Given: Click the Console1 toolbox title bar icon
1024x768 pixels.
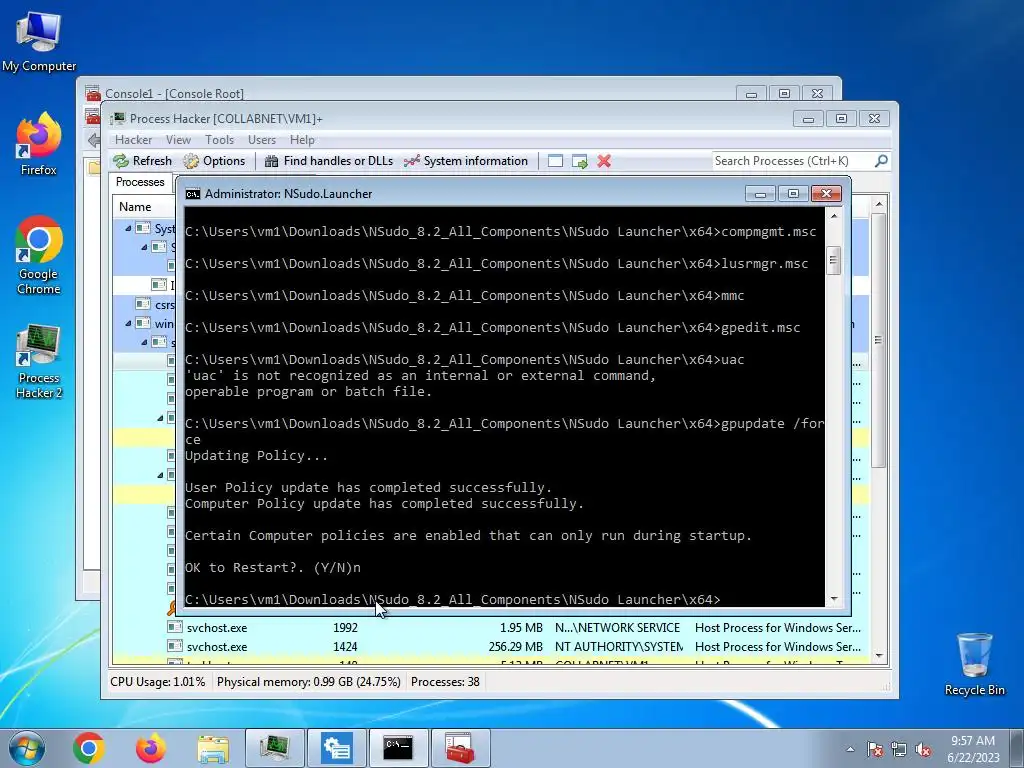Looking at the screenshot, I should 93,93.
